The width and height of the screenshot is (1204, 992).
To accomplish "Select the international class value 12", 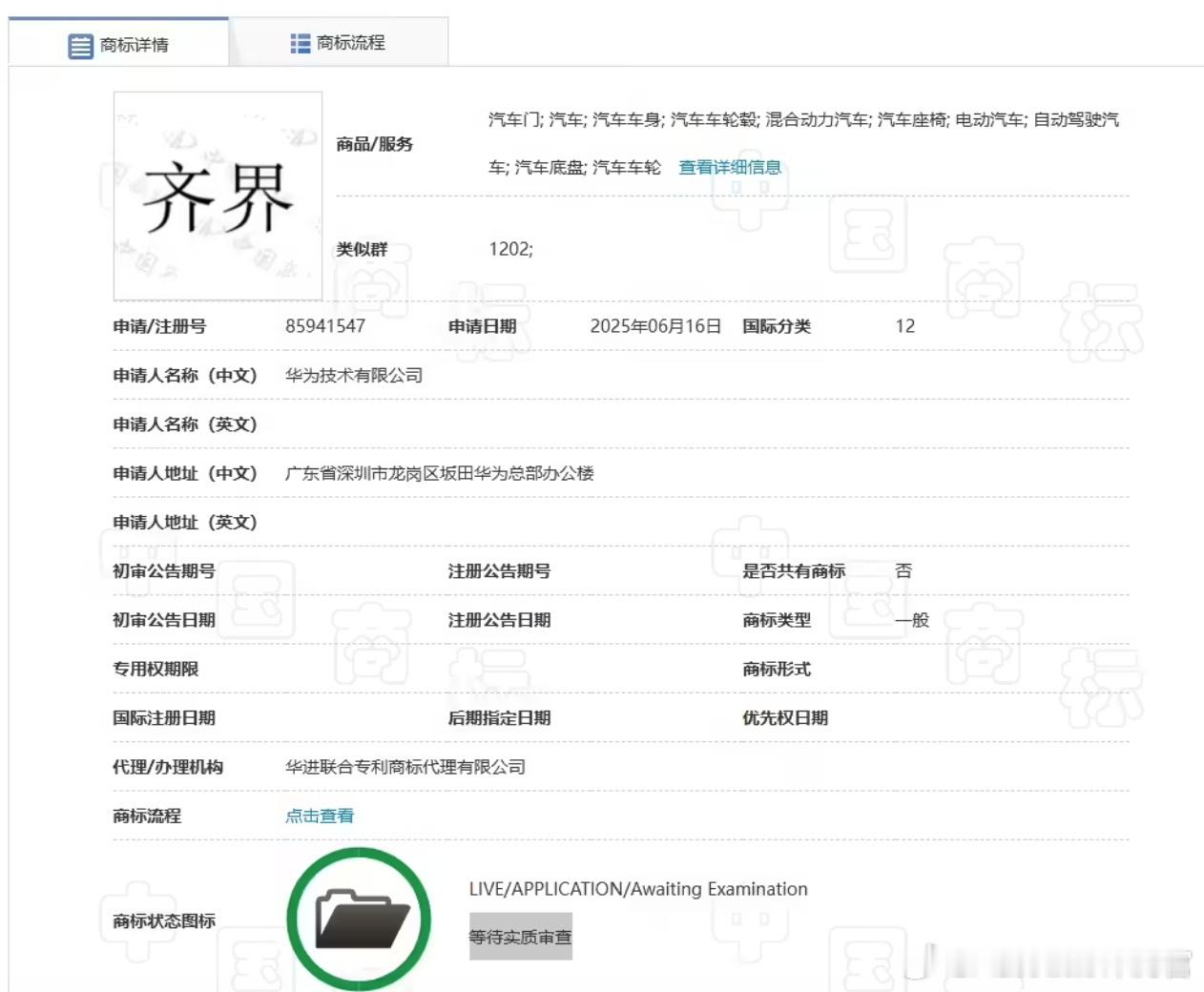I will (904, 326).
